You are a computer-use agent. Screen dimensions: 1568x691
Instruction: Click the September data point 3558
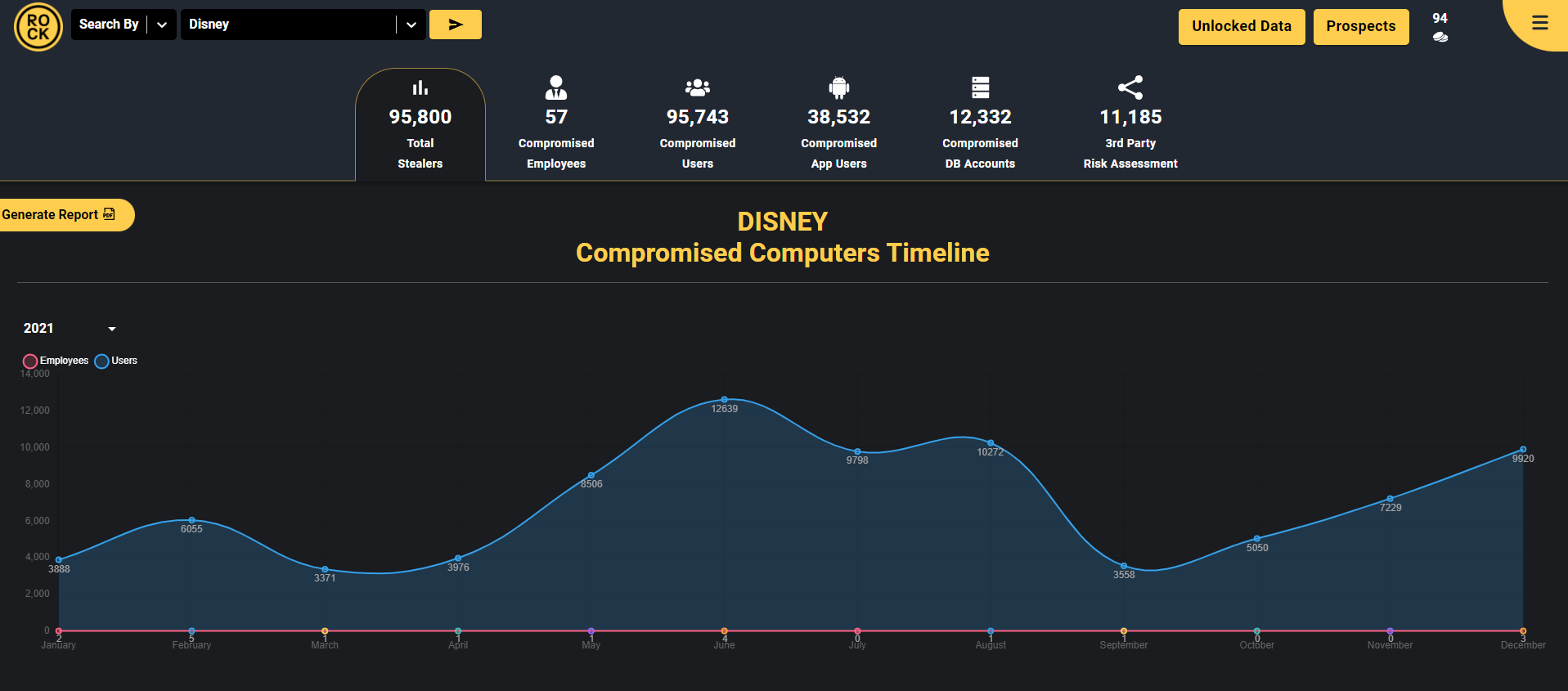(1124, 566)
